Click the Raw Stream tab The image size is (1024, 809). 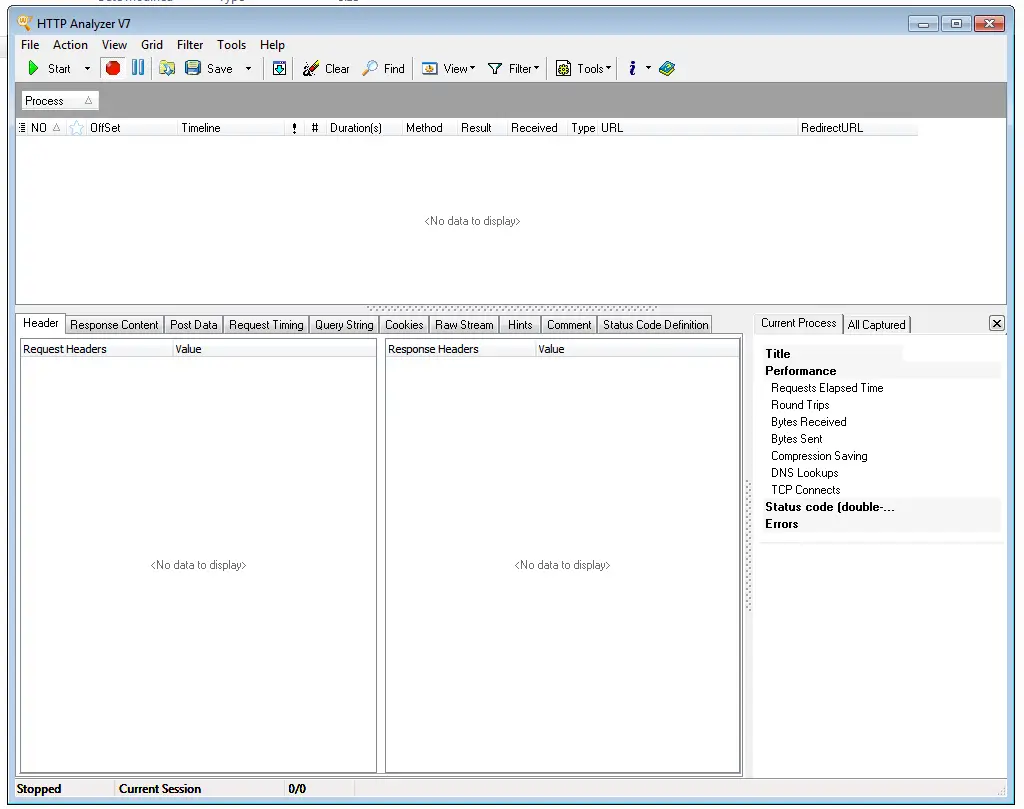(464, 324)
